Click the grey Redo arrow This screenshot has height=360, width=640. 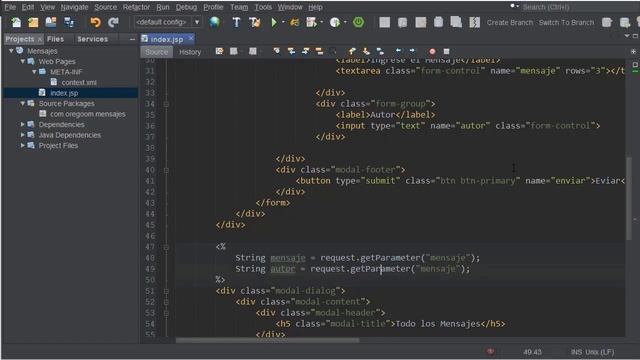pyautogui.click(x=113, y=22)
